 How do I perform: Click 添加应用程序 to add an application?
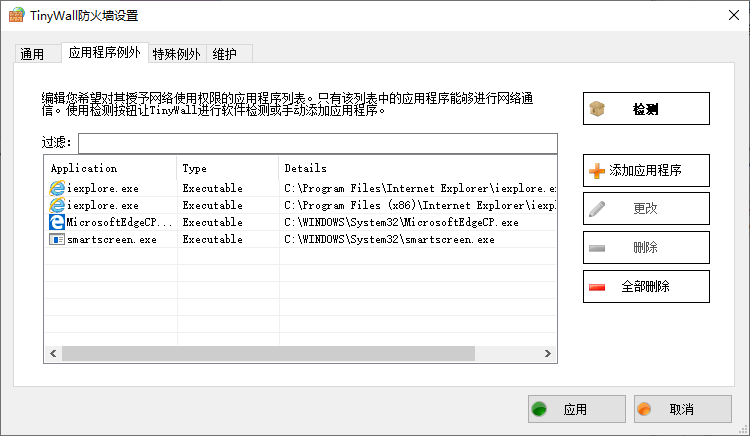[646, 171]
